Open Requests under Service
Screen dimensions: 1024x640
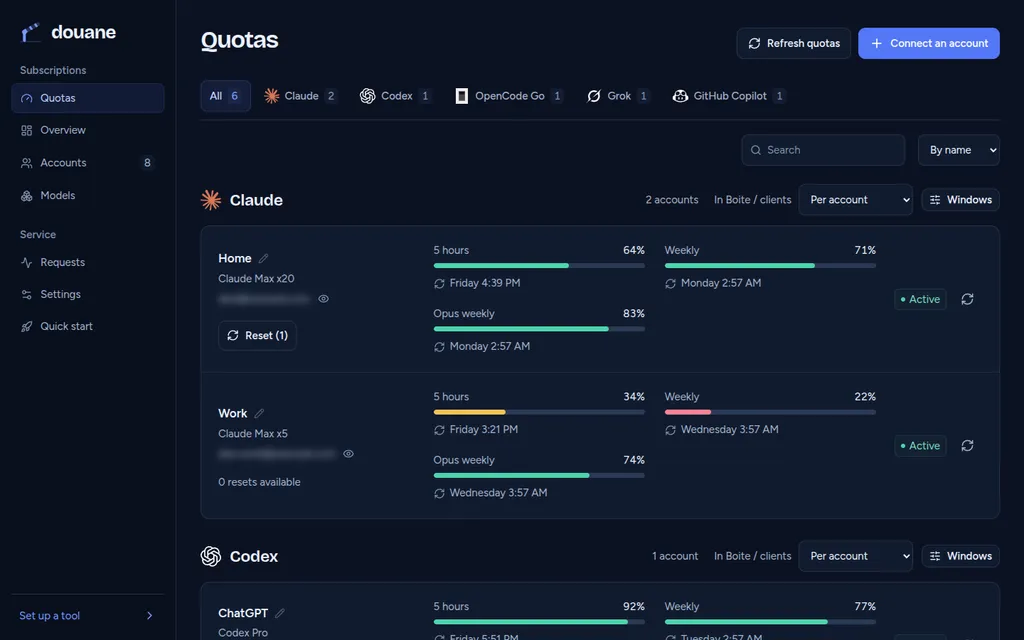pos(88,262)
